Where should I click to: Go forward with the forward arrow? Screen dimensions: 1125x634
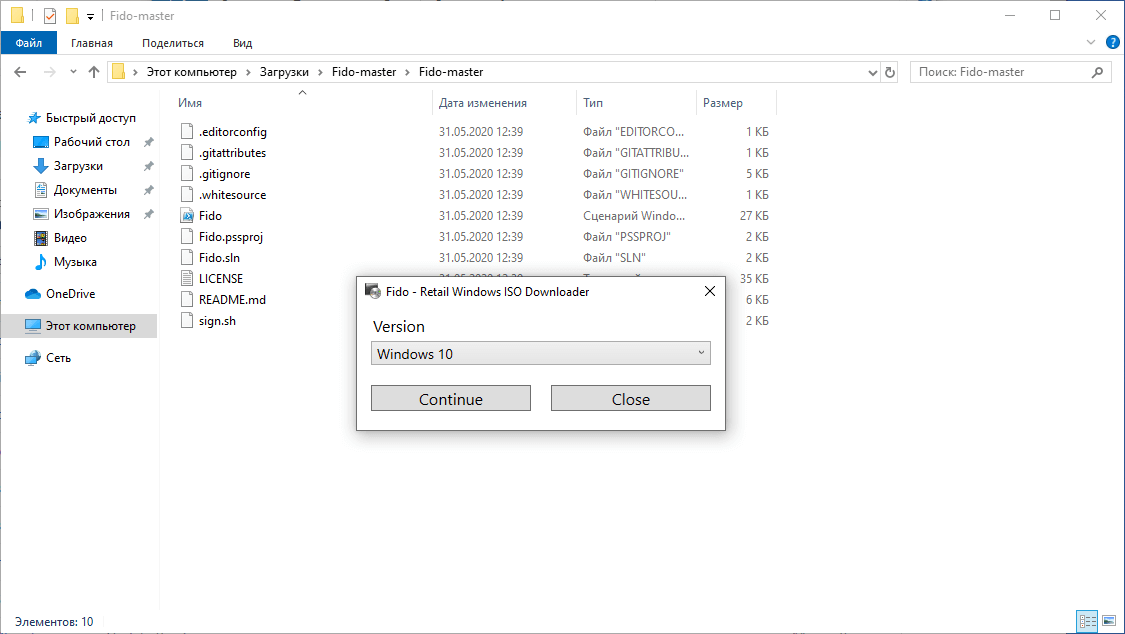point(50,72)
